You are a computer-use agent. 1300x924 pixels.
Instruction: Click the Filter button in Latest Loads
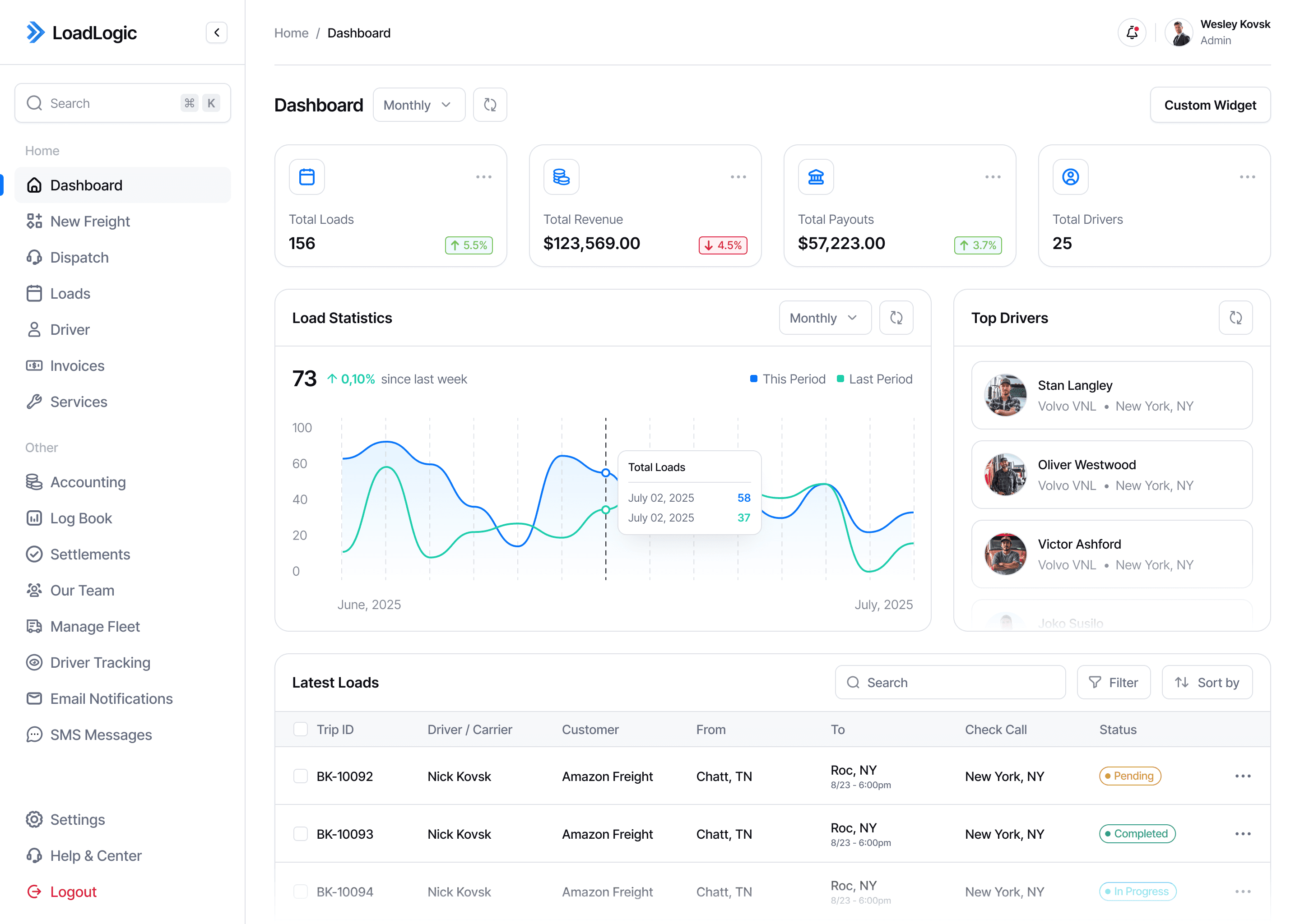[x=1113, y=682]
